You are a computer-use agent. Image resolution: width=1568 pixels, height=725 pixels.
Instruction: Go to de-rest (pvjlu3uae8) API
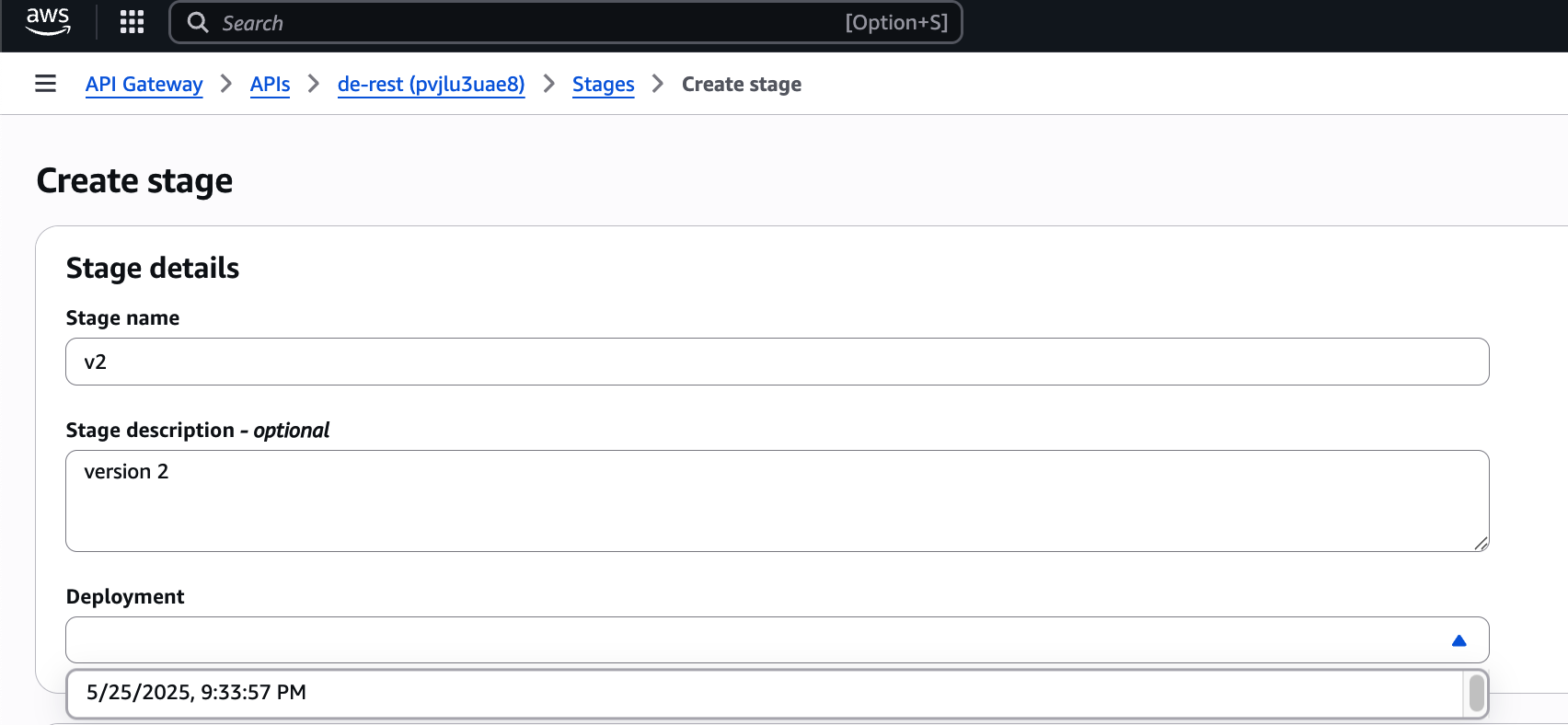431,84
